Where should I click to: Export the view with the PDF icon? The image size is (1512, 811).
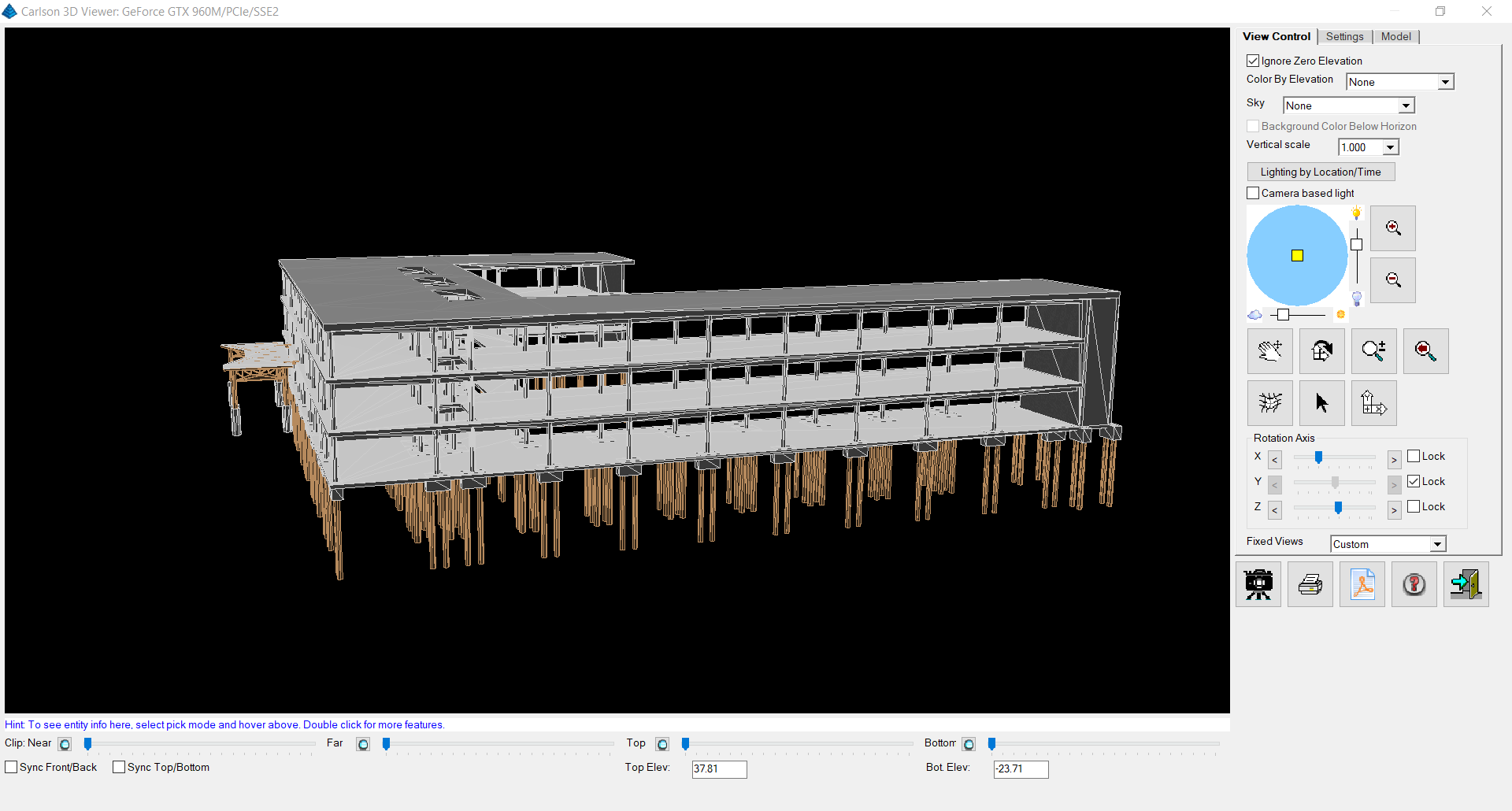coord(1362,584)
